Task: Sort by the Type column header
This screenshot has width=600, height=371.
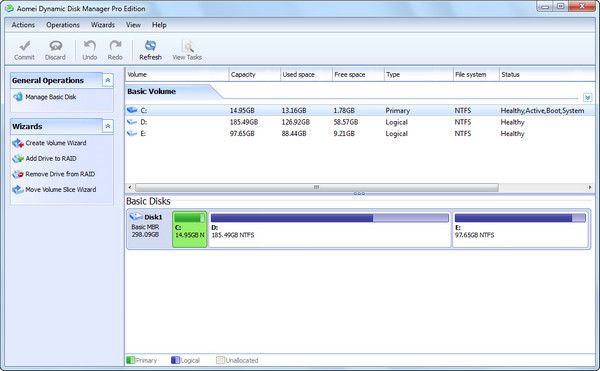Action: coord(419,75)
